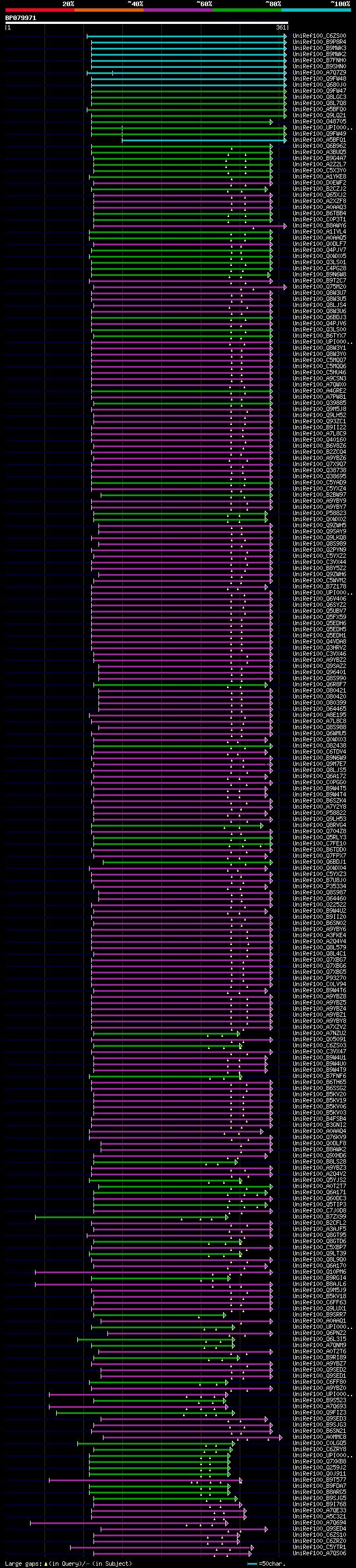Select hit UniRef100_Q9FW48
Image resolution: width=356 pixels, height=1568 pixels.
click(319, 78)
